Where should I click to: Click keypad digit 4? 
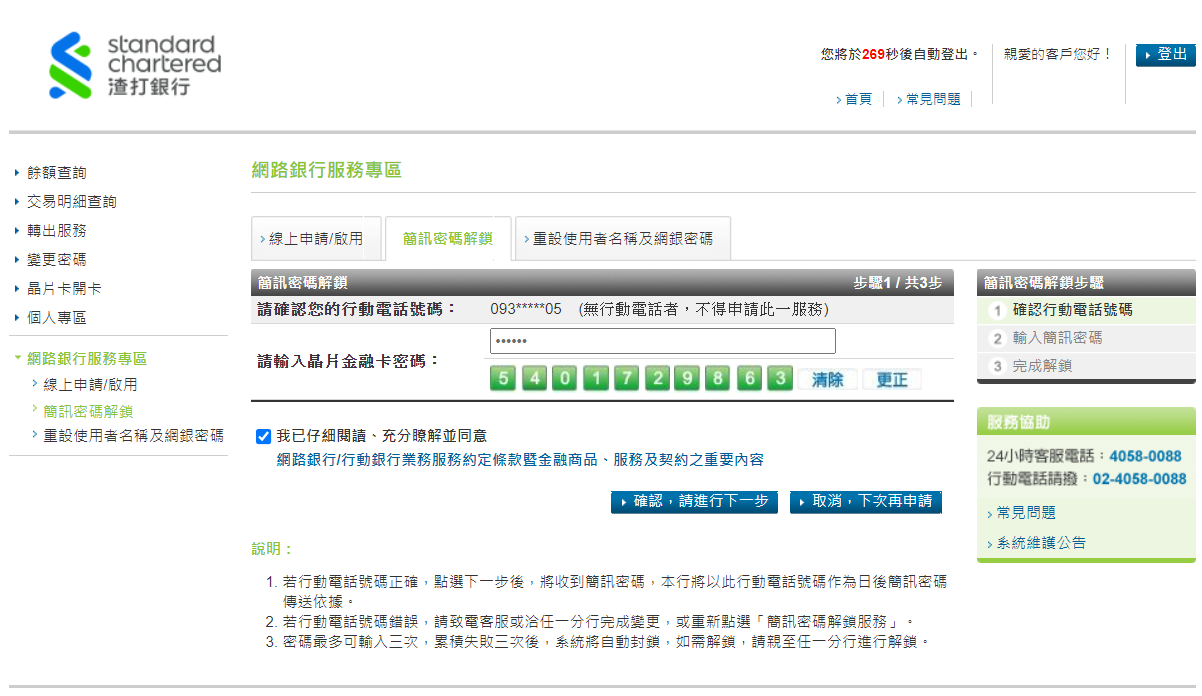(x=534, y=379)
